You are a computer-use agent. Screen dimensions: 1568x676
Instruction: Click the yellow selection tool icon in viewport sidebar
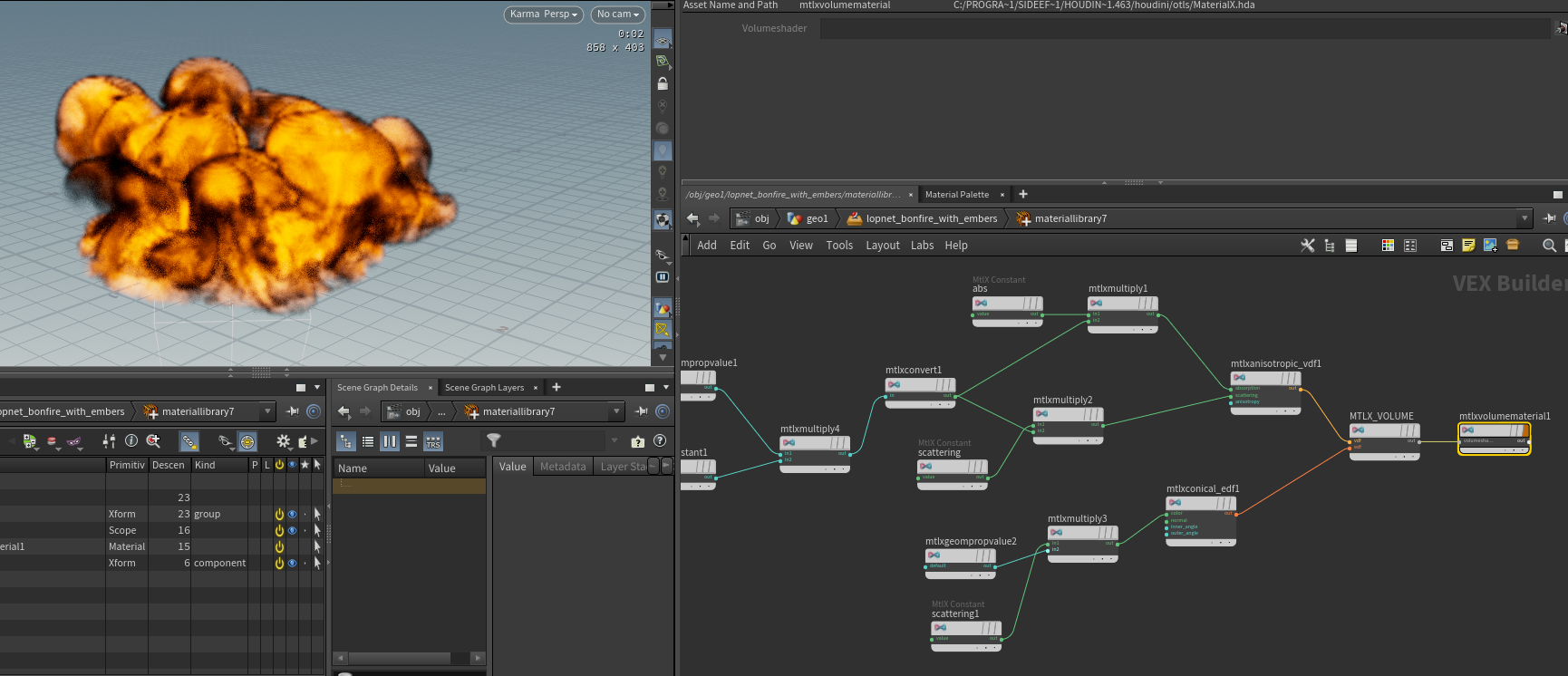tap(663, 330)
